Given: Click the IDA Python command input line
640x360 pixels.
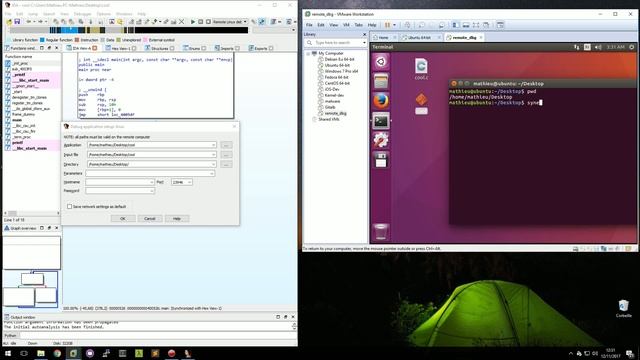Looking at the screenshot, I should pos(157,336).
